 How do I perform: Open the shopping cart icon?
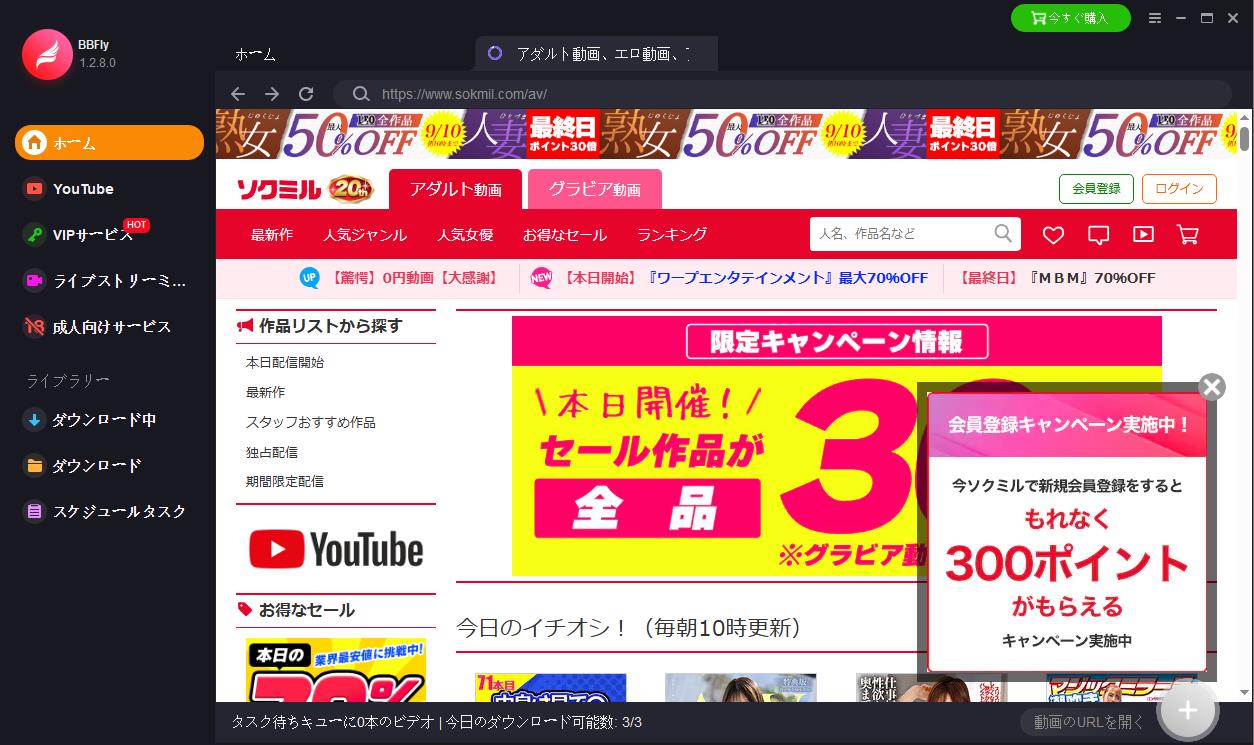coord(1188,234)
